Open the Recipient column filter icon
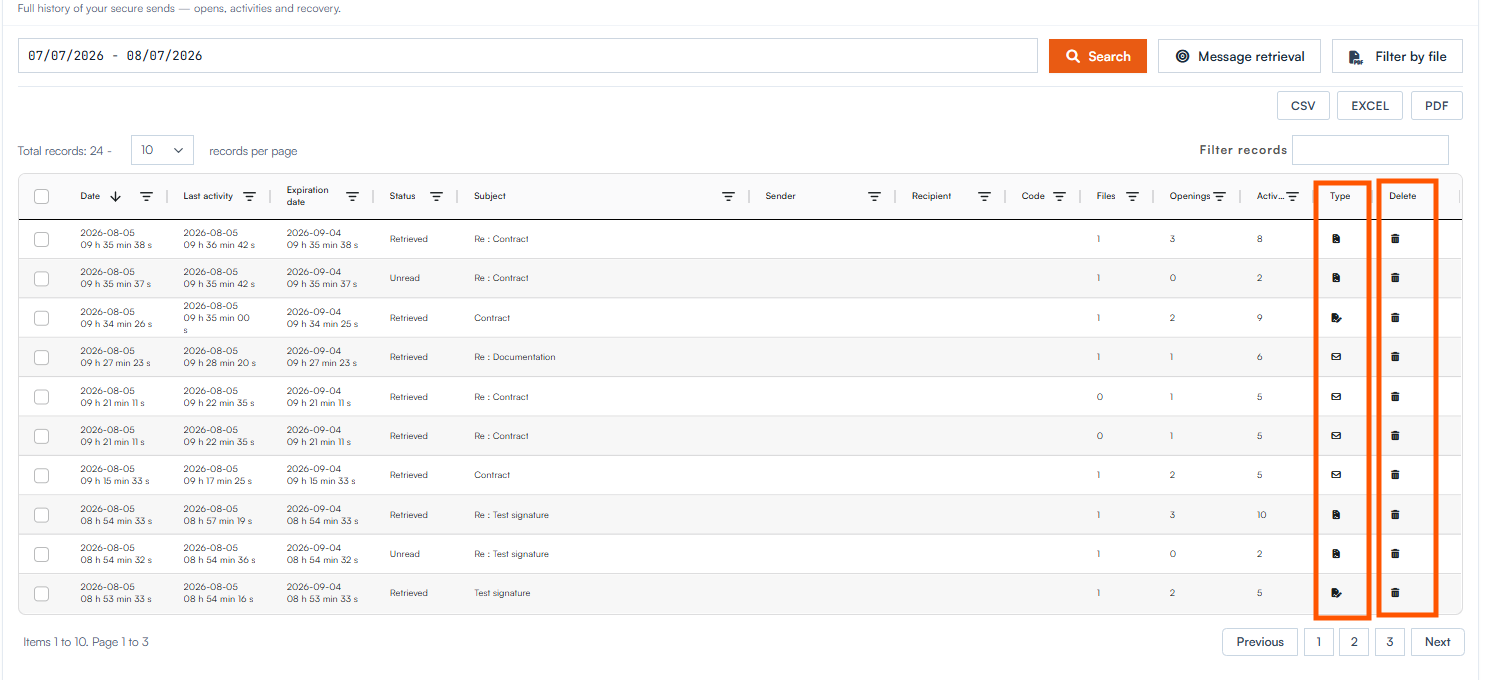 click(984, 197)
